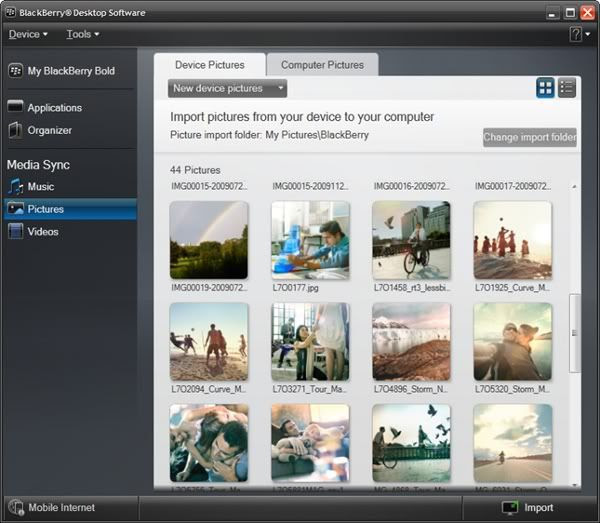Select the Device Pictures tab
The width and height of the screenshot is (600, 523).
coord(210,65)
